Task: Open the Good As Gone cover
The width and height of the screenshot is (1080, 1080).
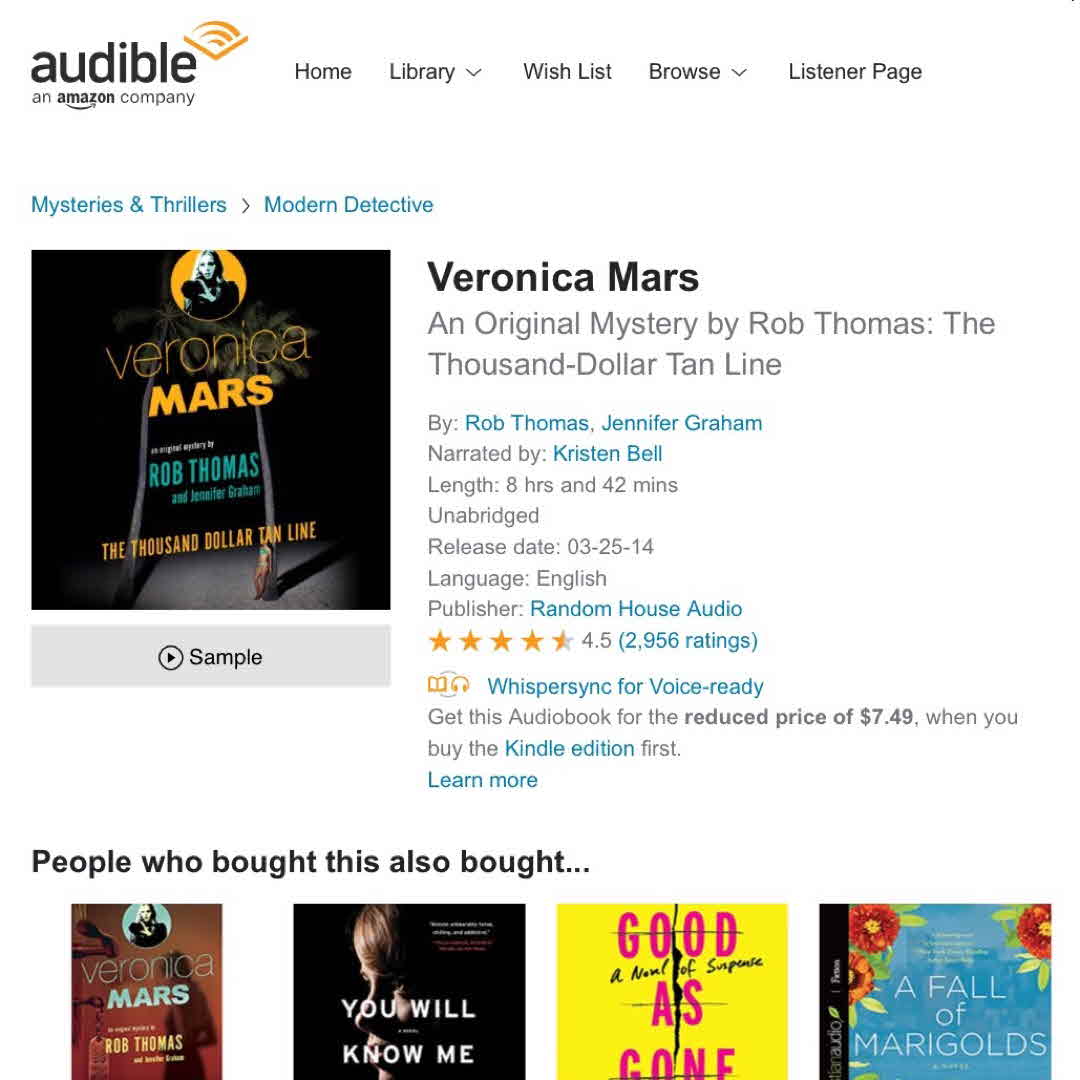Action: click(672, 992)
